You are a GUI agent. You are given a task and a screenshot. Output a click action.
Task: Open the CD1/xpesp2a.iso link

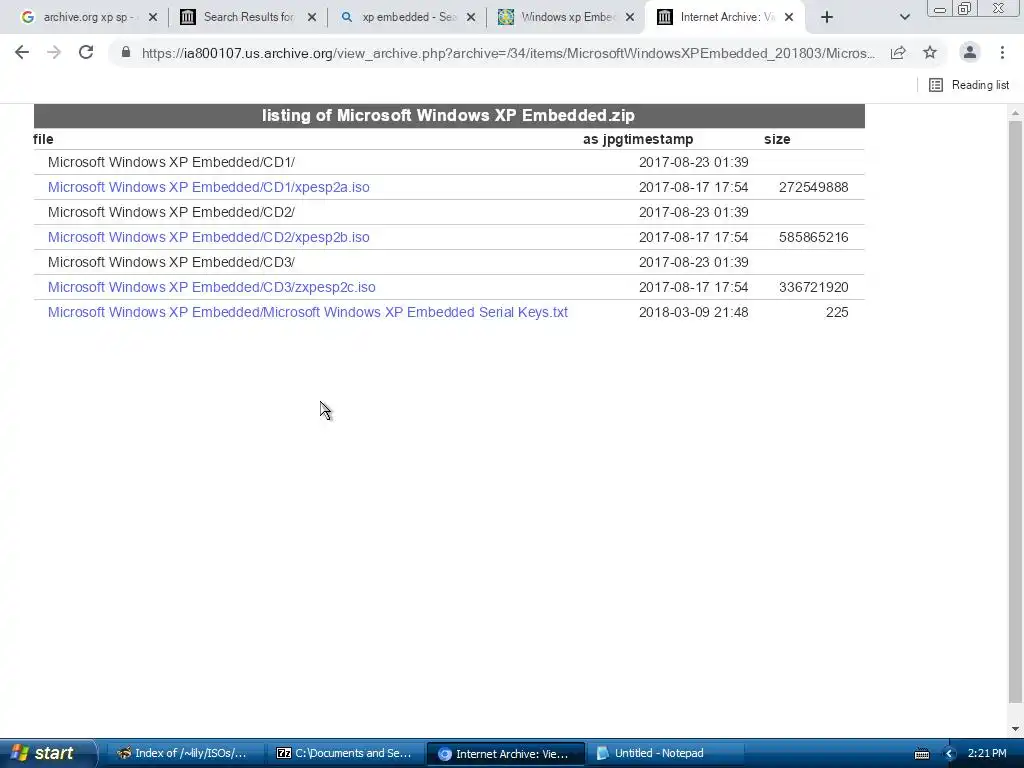[x=208, y=187]
